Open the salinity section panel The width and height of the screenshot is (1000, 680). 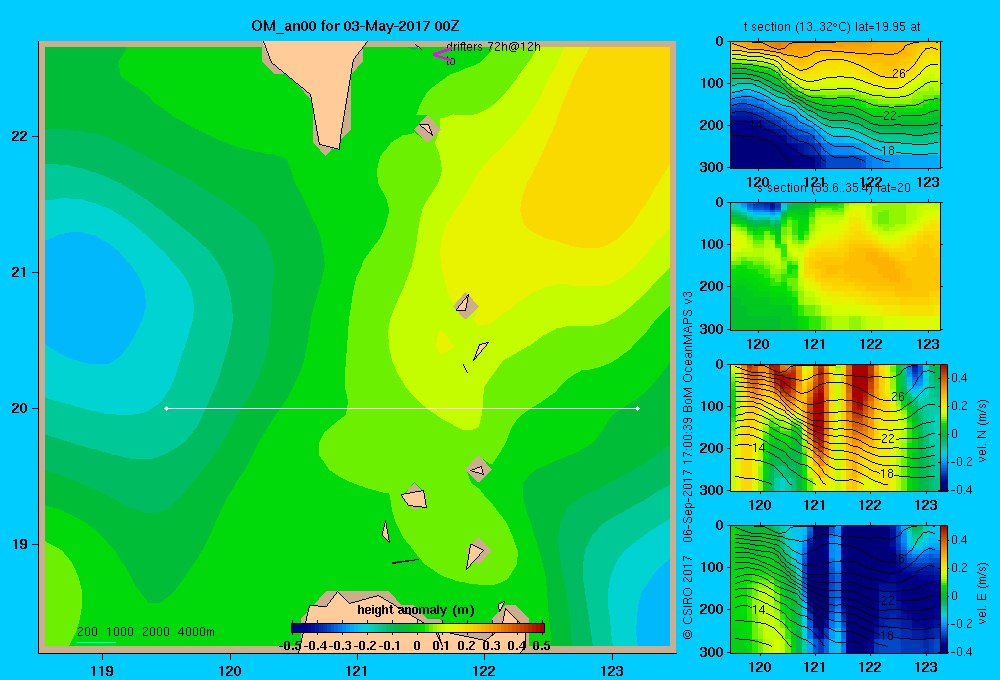(835, 266)
